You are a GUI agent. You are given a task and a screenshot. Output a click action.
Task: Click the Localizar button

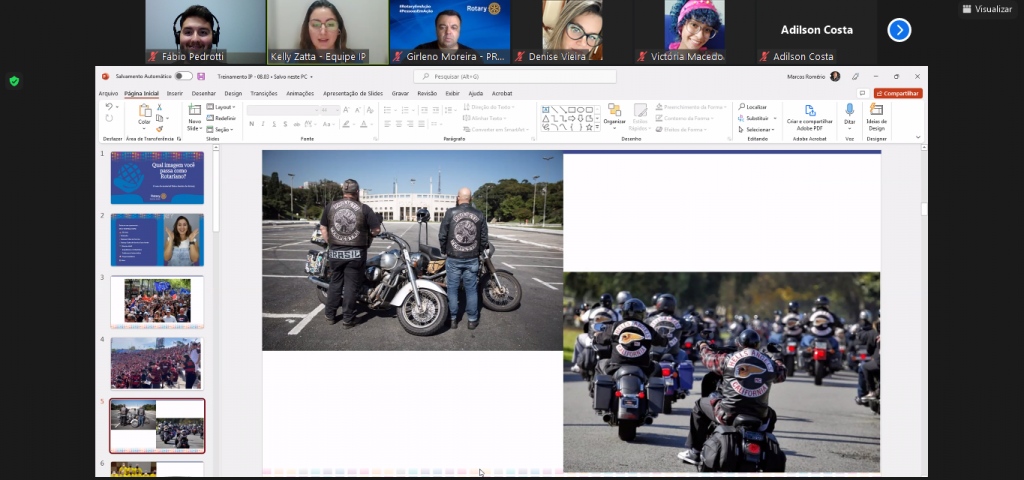coord(754,106)
